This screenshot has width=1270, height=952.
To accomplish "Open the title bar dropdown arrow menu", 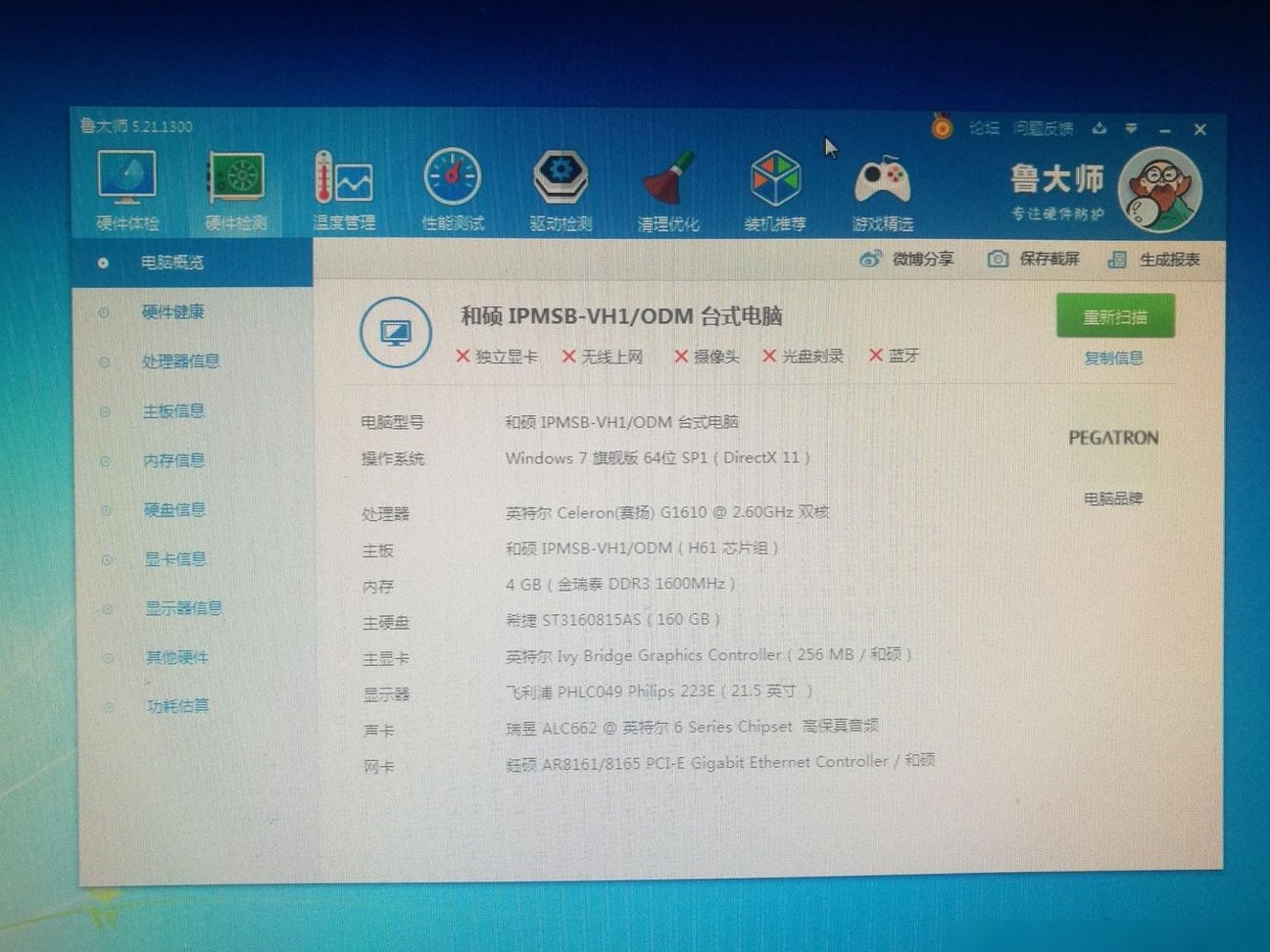I will 1131,128.
